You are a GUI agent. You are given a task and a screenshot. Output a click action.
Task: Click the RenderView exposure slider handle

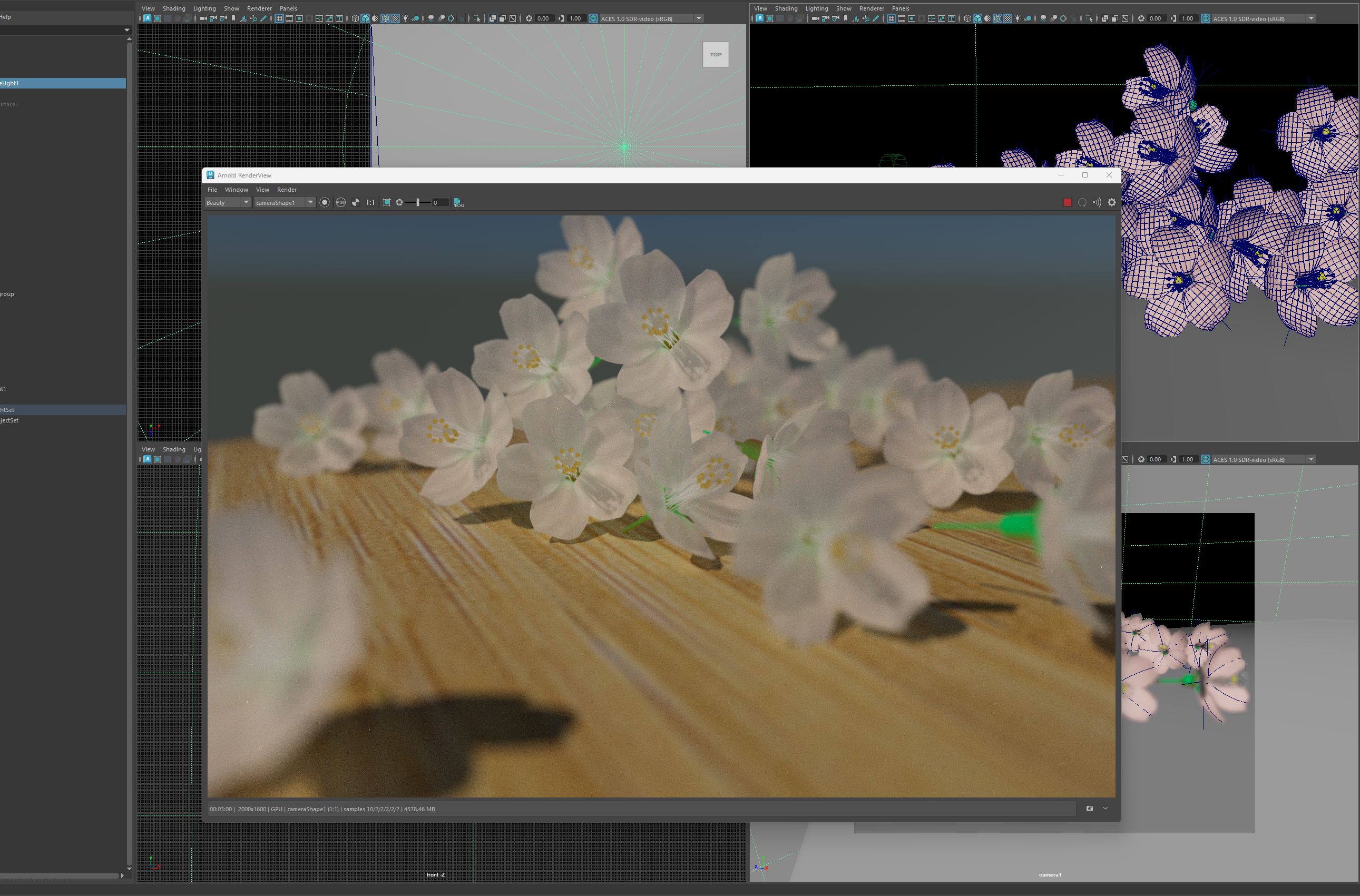418,202
